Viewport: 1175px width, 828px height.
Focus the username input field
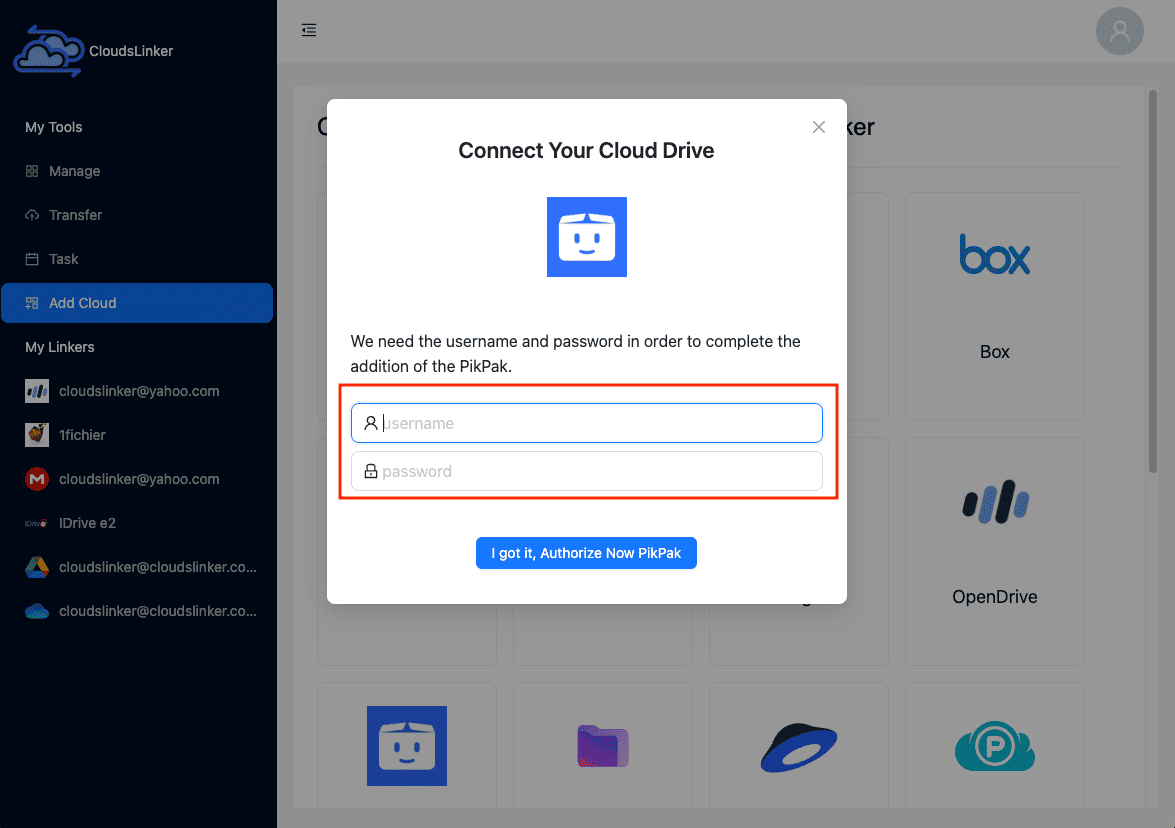587,423
